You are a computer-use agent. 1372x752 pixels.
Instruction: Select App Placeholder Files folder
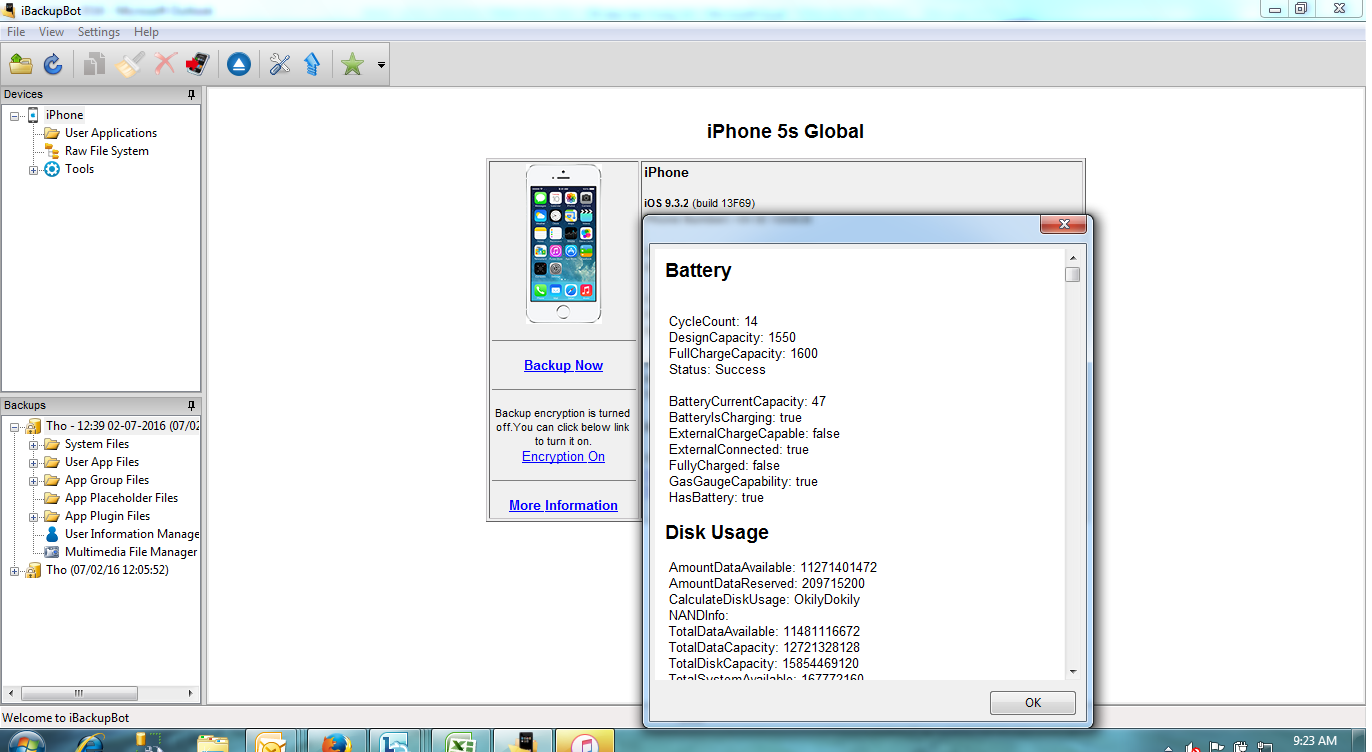(x=121, y=498)
